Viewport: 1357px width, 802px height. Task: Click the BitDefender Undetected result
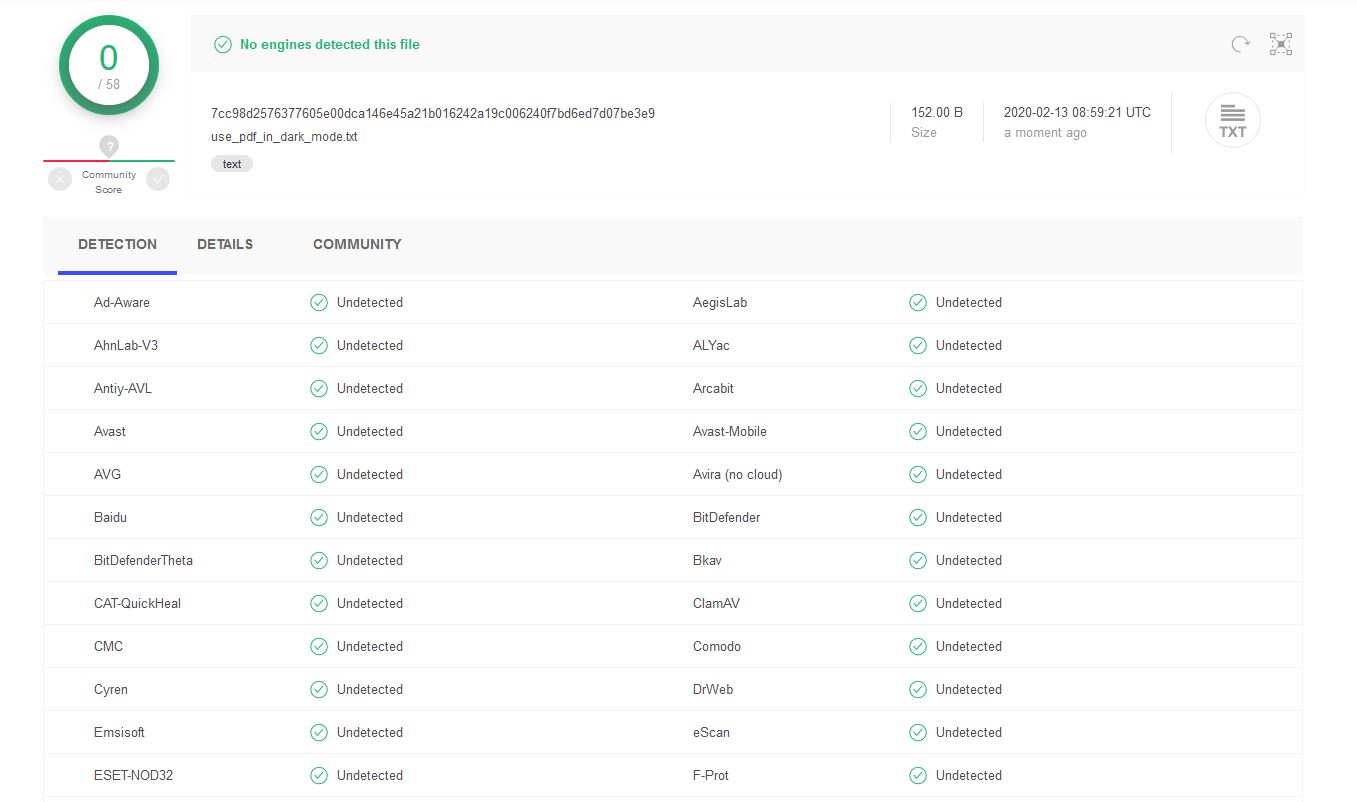(x=968, y=517)
